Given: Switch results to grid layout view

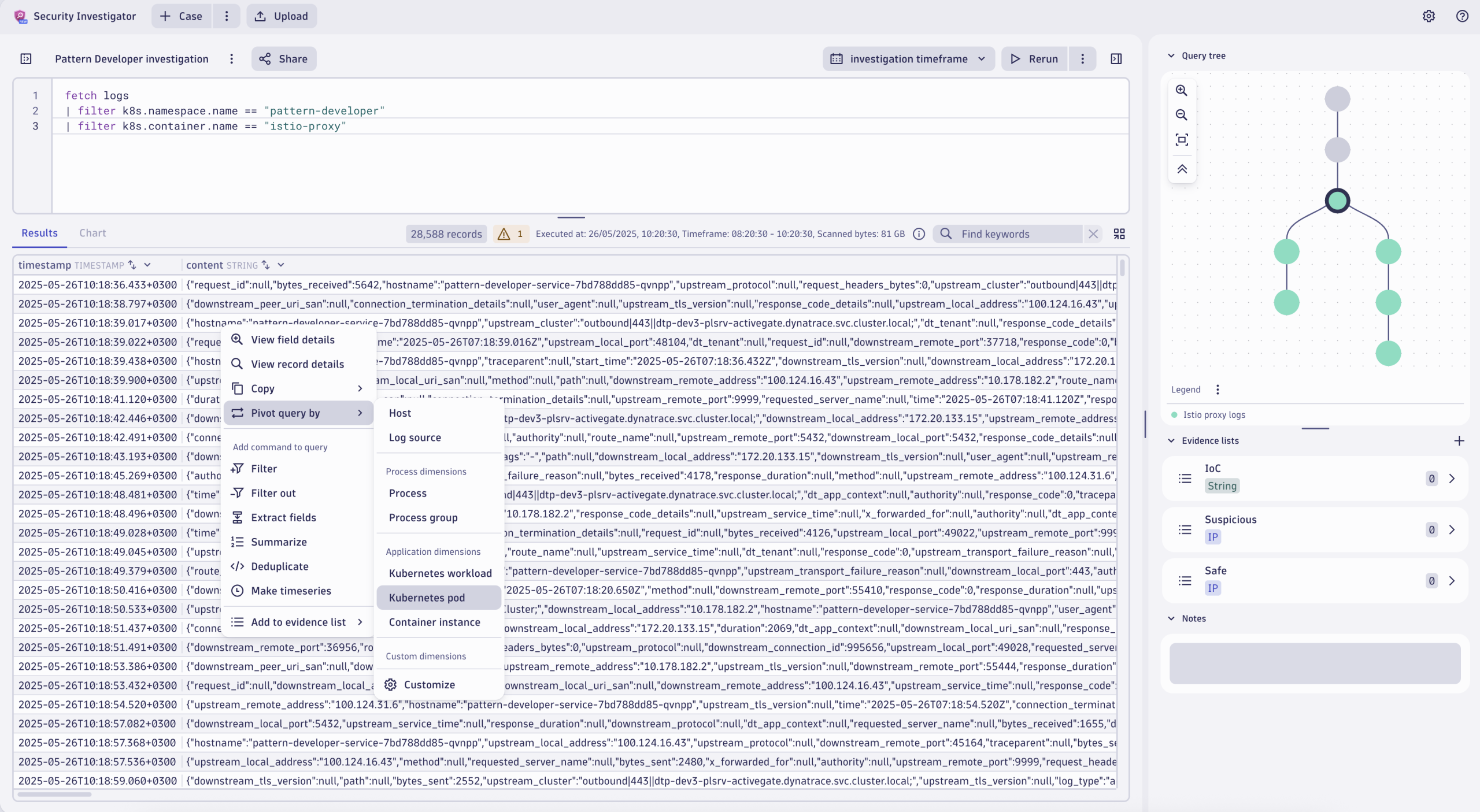Looking at the screenshot, I should click(x=1119, y=234).
